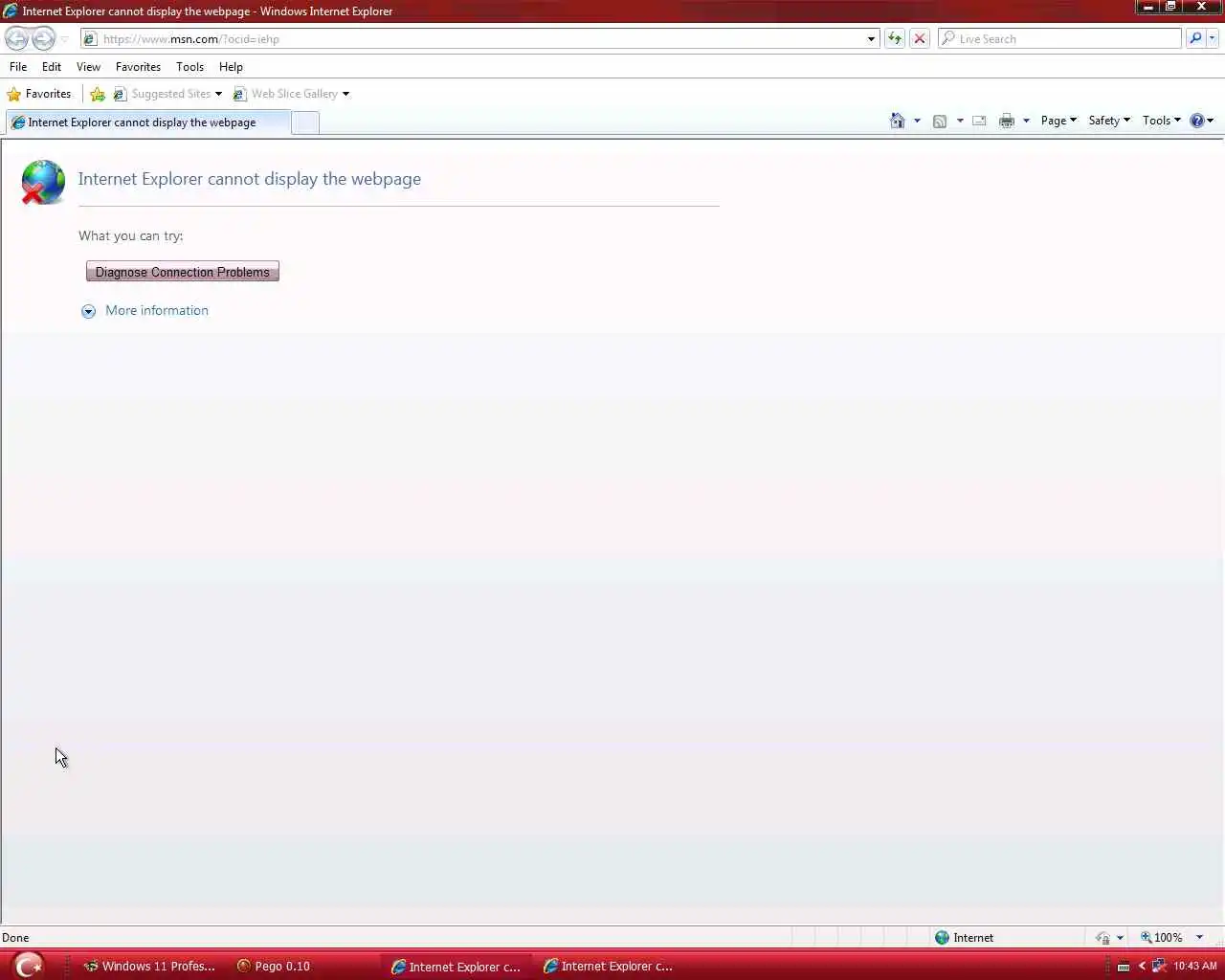Click the 100% zoom level button

[x=1161, y=938]
